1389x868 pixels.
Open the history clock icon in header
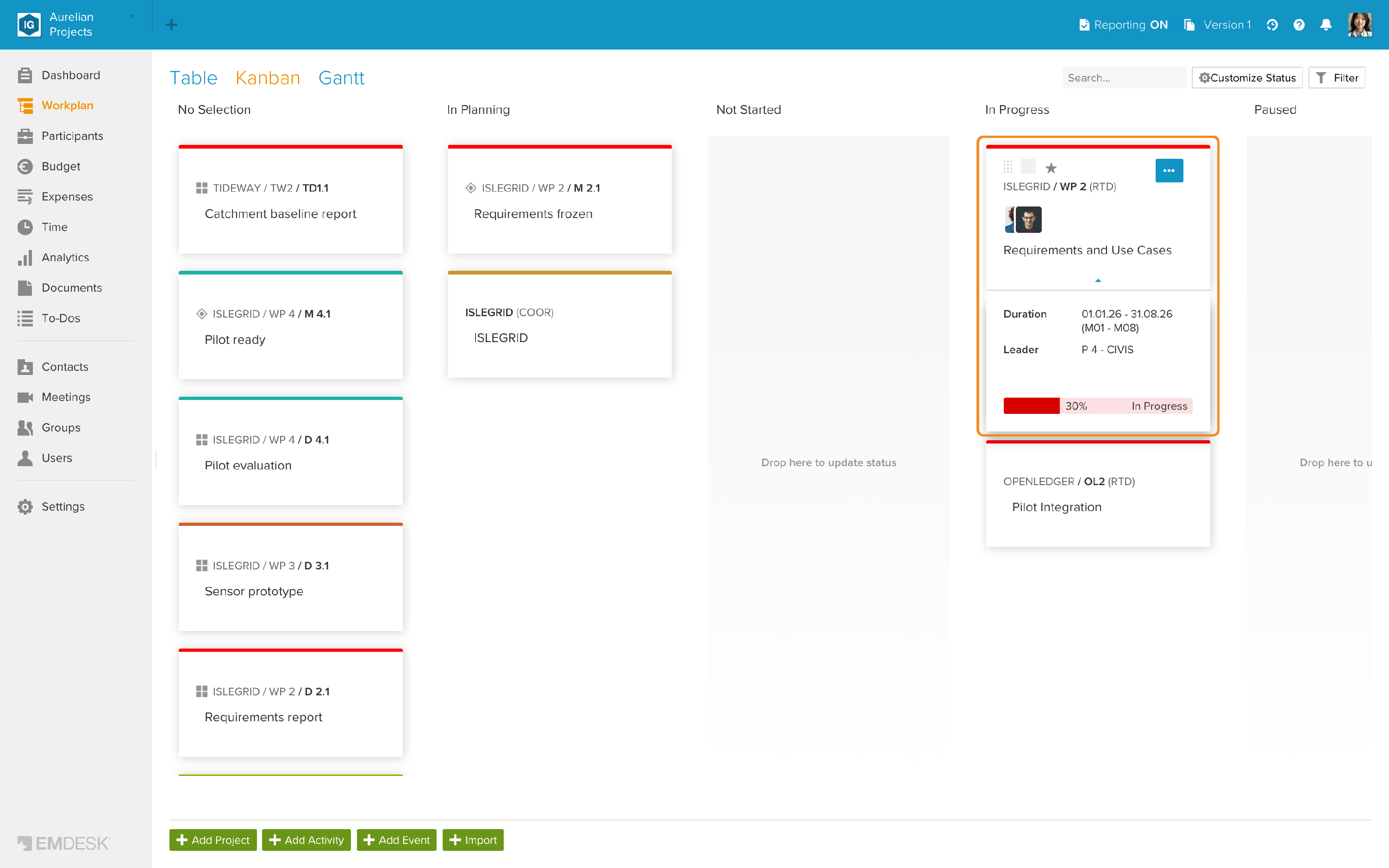click(1272, 25)
